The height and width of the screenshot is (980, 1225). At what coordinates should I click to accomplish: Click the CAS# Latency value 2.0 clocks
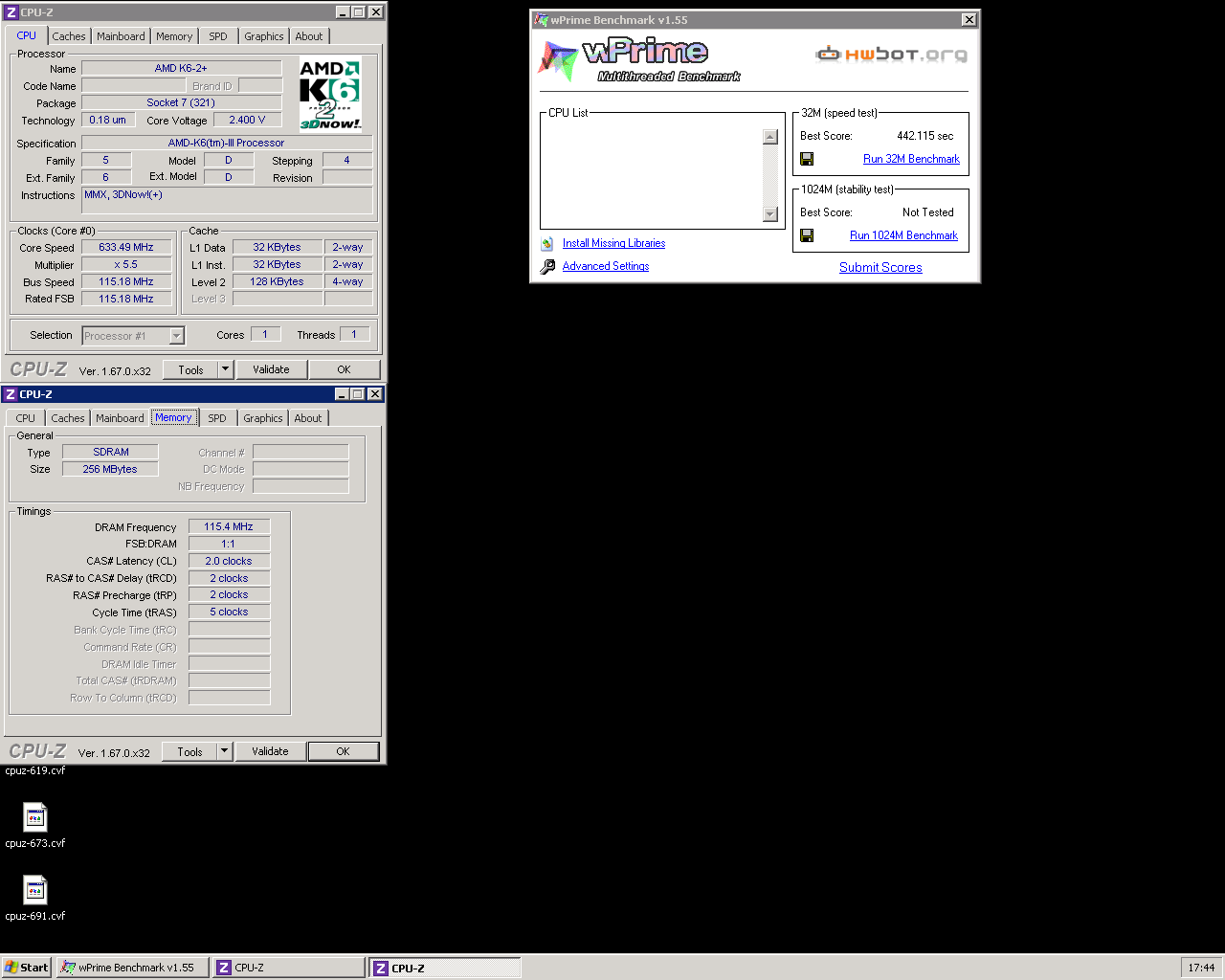tap(229, 561)
